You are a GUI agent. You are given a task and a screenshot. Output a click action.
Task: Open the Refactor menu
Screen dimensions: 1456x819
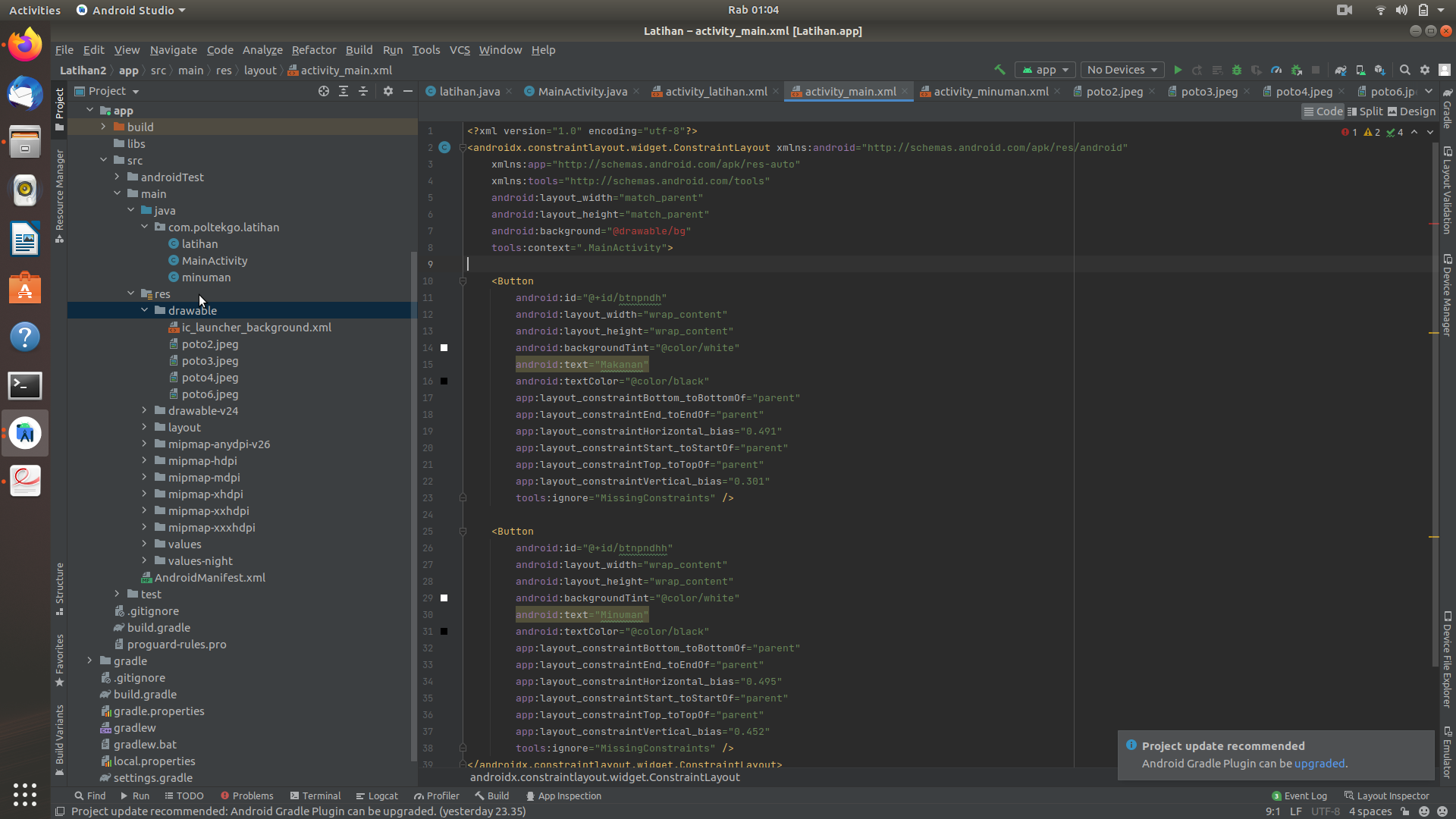313,50
